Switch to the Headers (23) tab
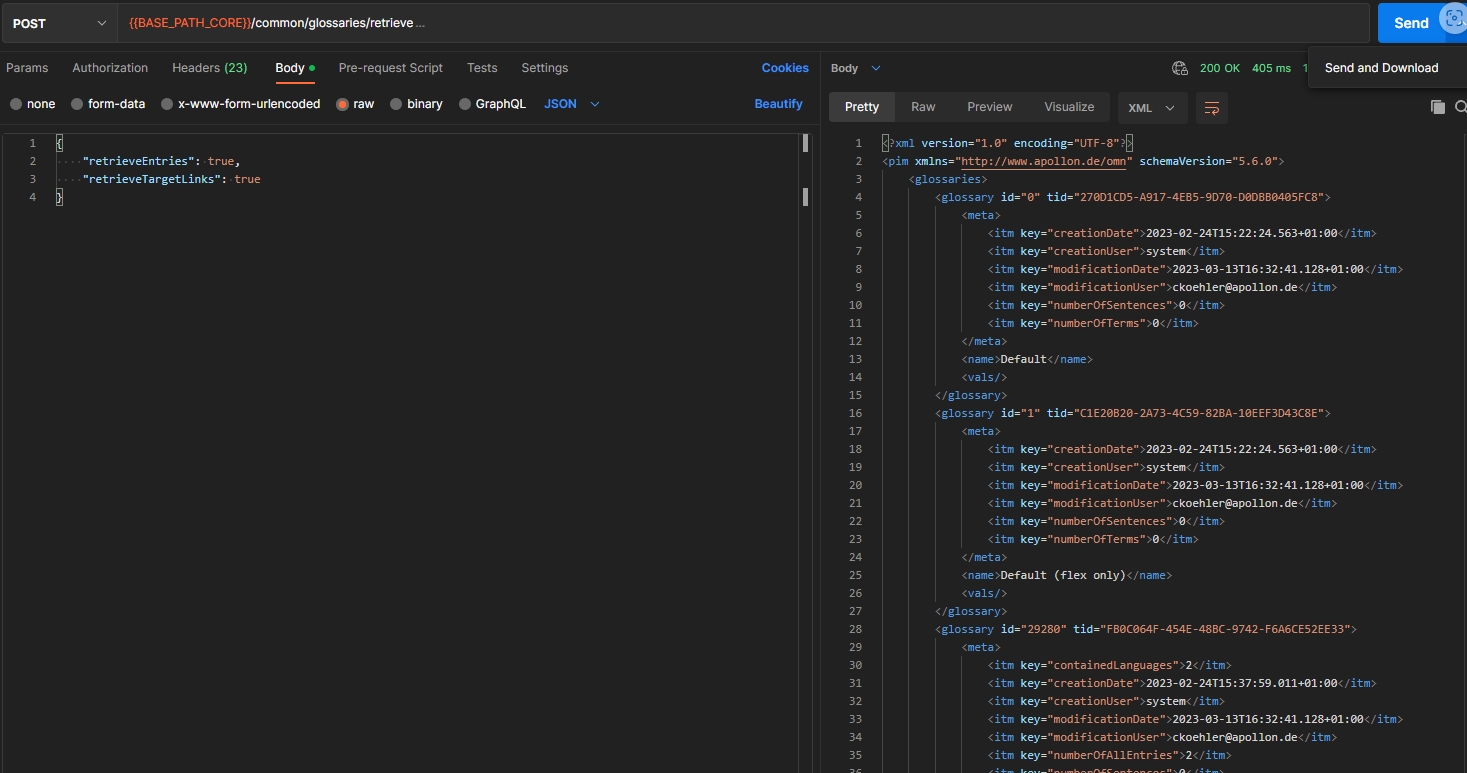Screen dimensions: 1467x773 (x=209, y=68)
